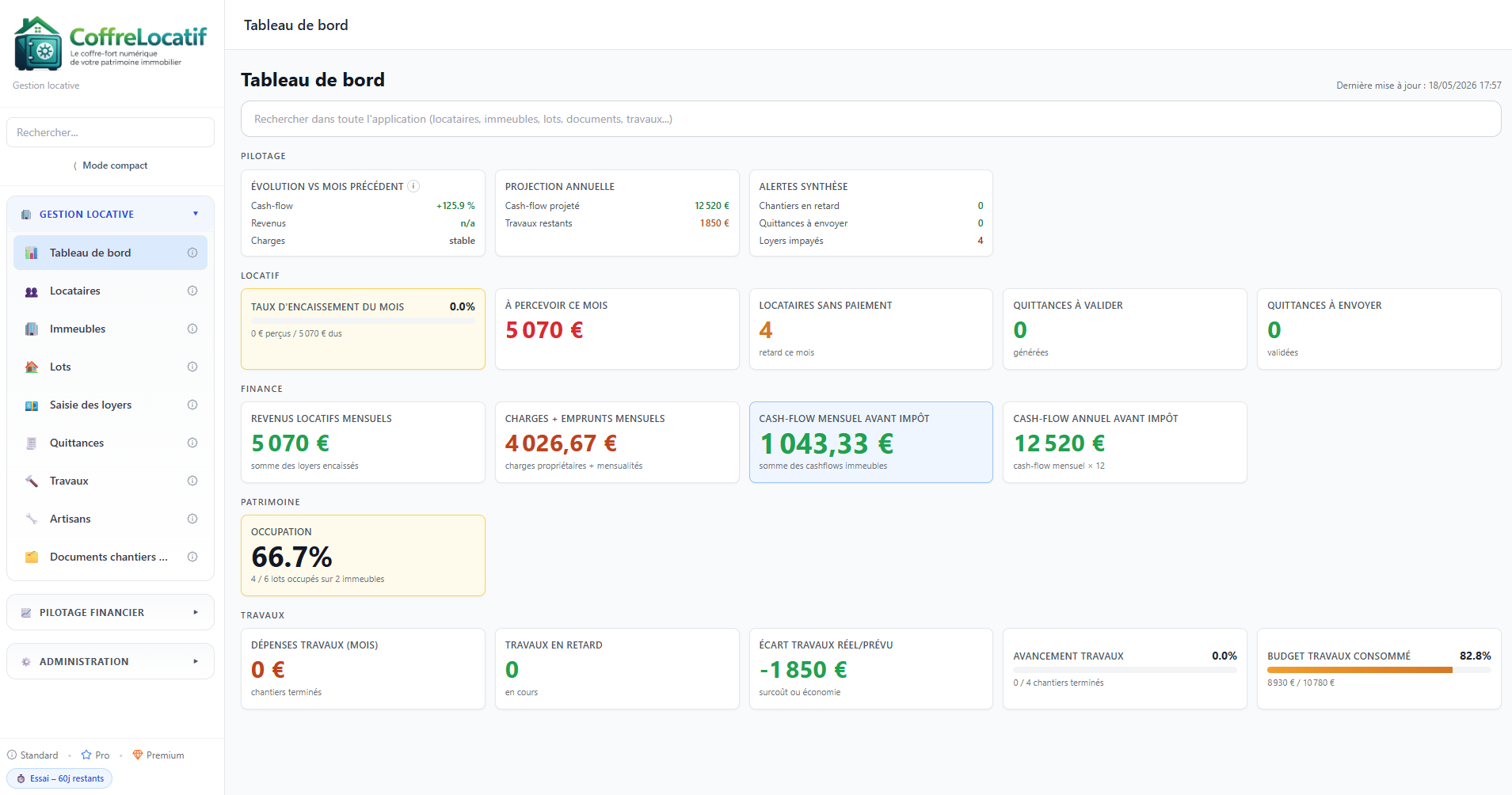Open the Occupation 66.7% card
This screenshot has height=795, width=1512.
tap(363, 555)
